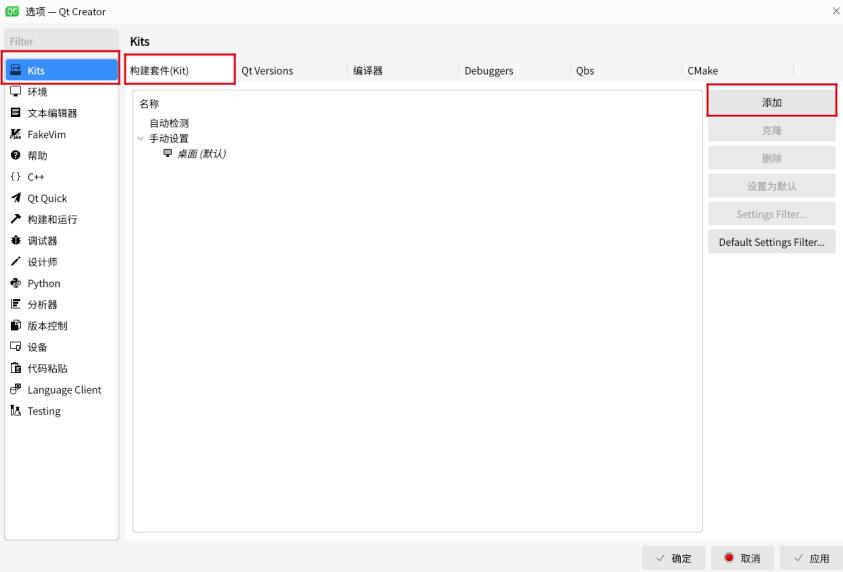The height and width of the screenshot is (572, 843).
Task: Open the Language Client settings icon
Action: 16,390
